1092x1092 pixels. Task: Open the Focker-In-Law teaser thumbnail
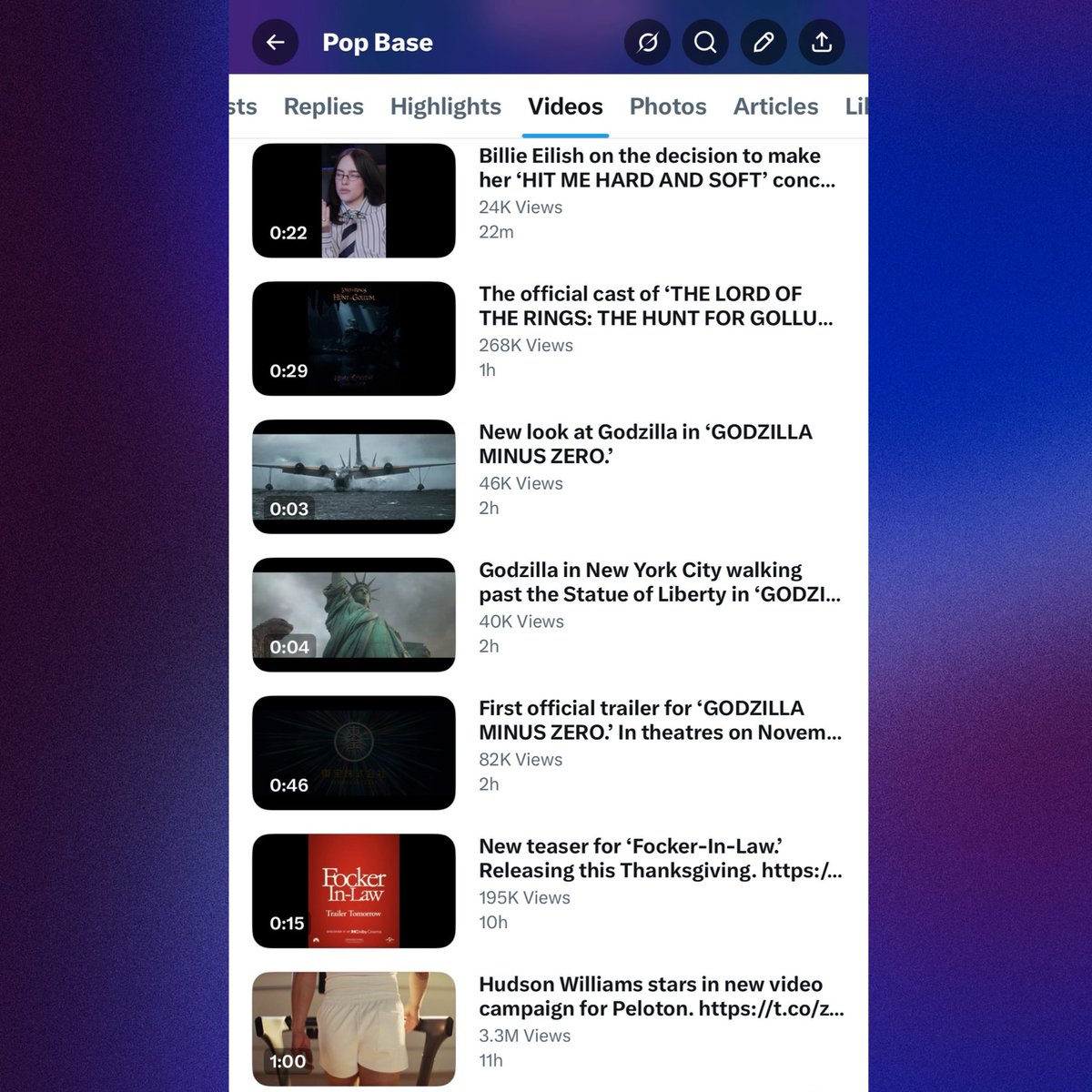point(354,891)
